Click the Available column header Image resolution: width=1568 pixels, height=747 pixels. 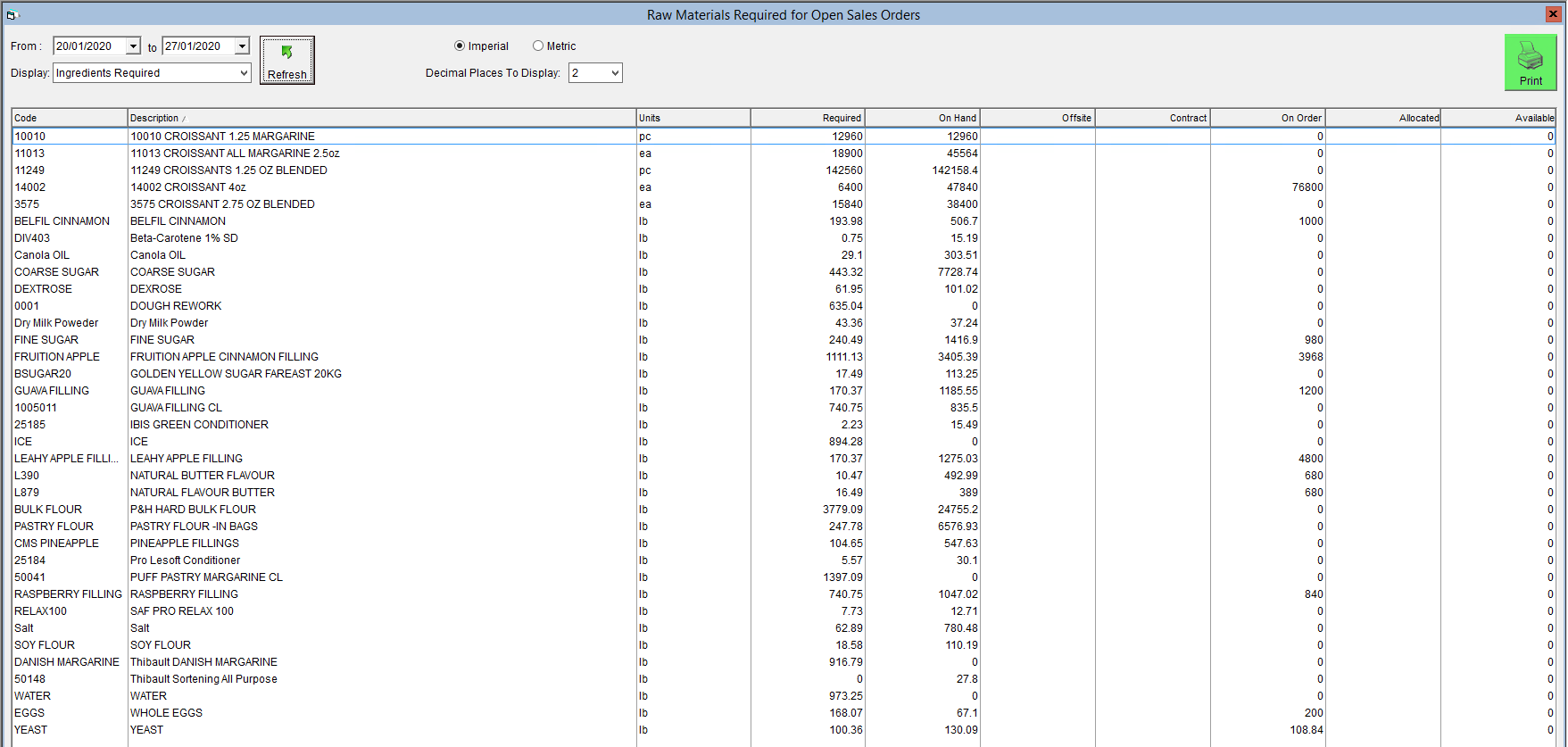click(x=1498, y=118)
